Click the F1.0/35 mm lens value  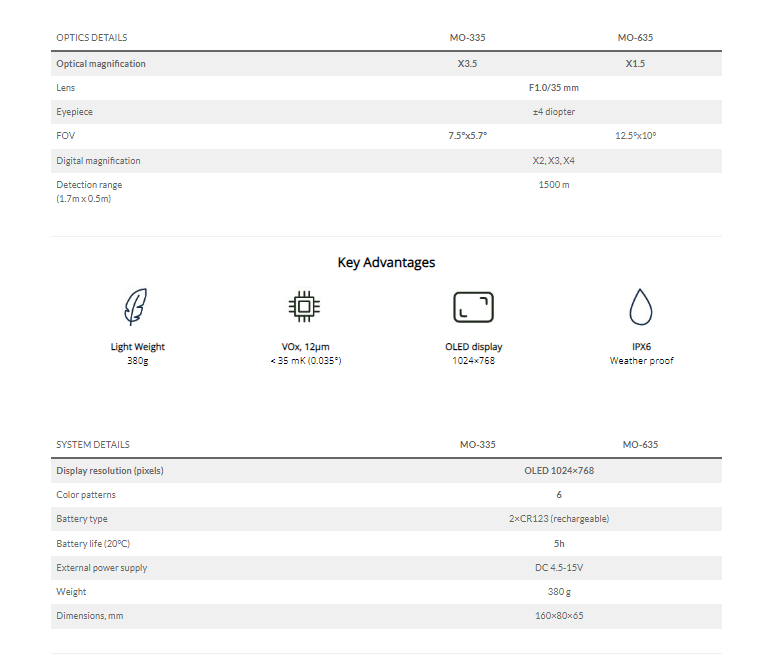pyautogui.click(x=554, y=88)
